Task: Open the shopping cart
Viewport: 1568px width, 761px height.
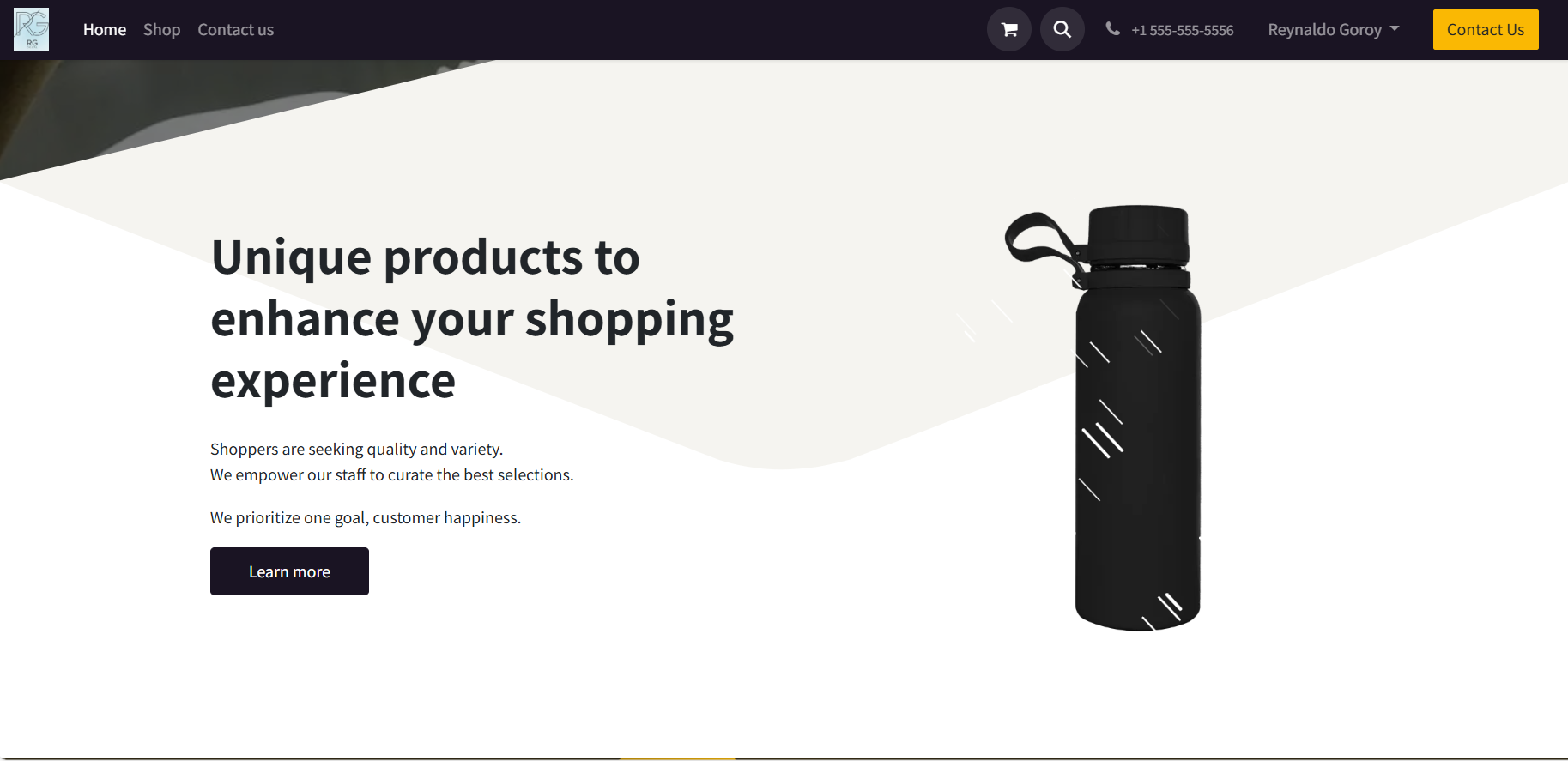Action: click(x=1009, y=29)
